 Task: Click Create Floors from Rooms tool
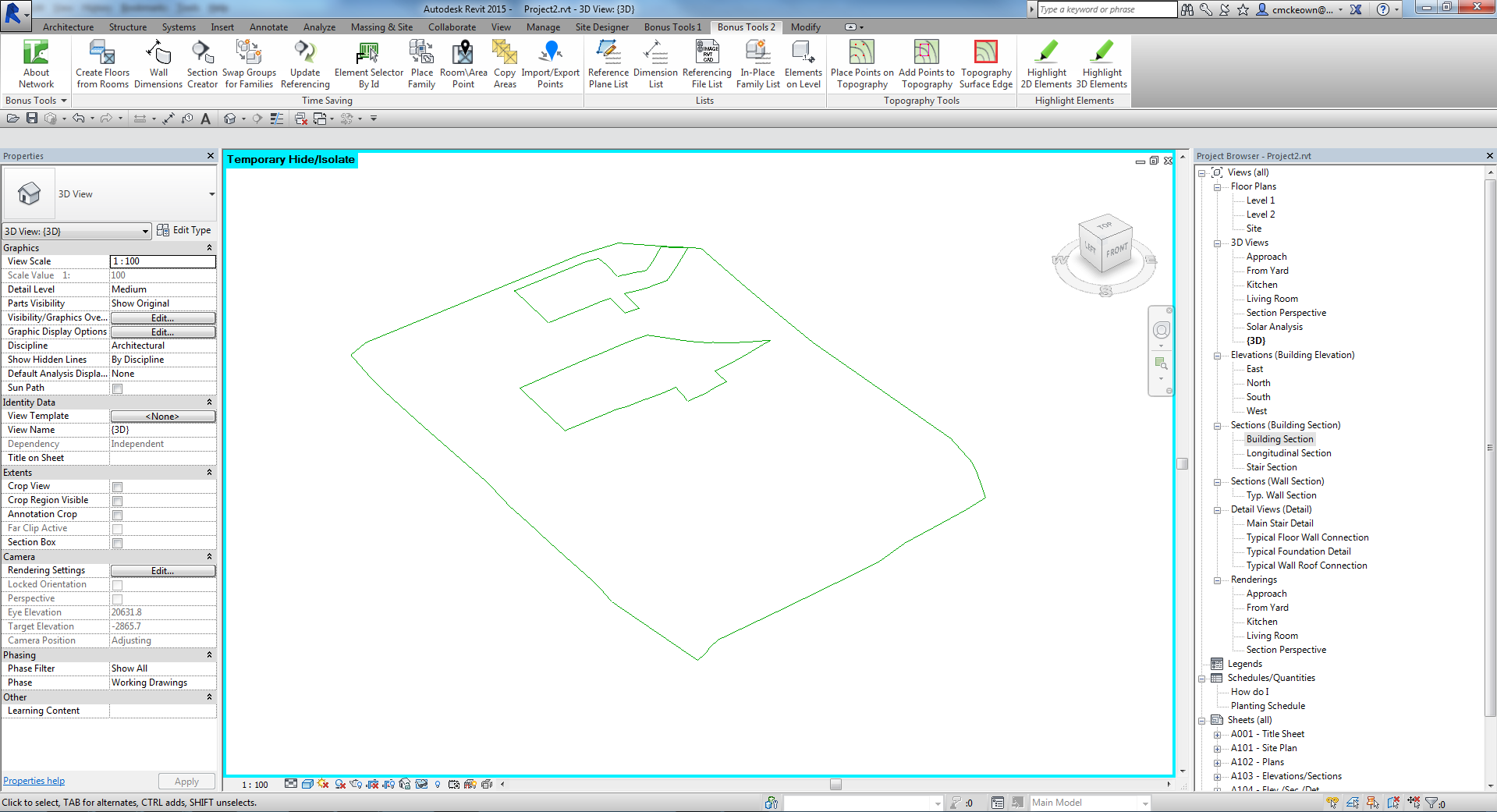coord(102,64)
